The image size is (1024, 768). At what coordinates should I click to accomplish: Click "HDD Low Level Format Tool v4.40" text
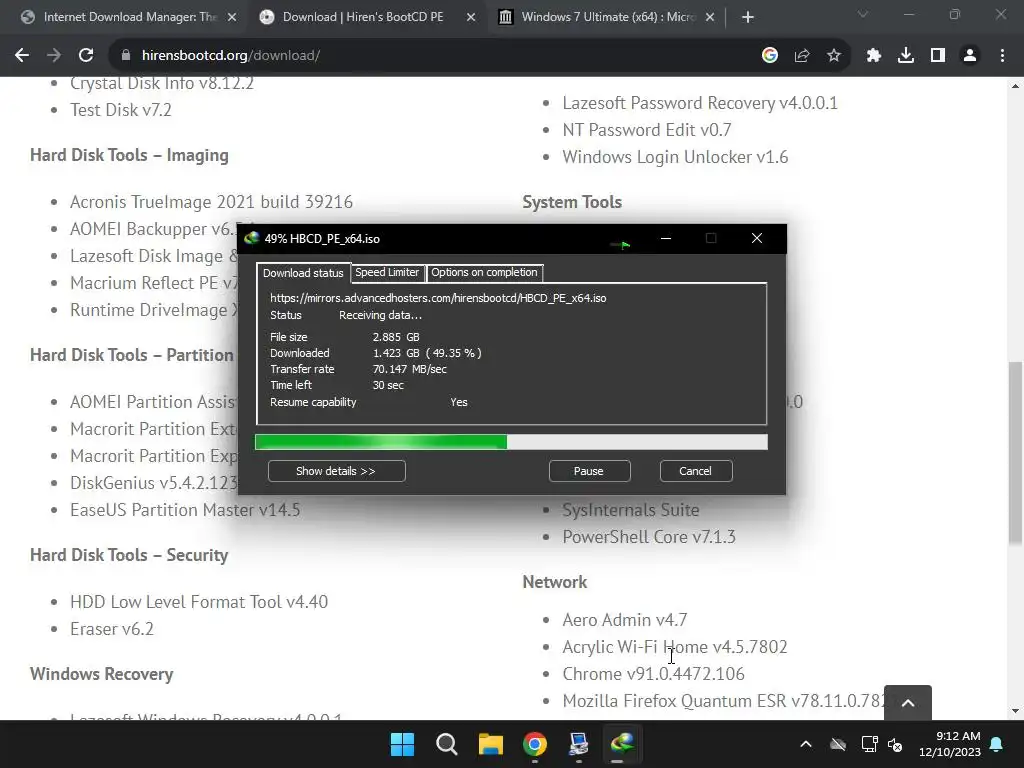(199, 601)
